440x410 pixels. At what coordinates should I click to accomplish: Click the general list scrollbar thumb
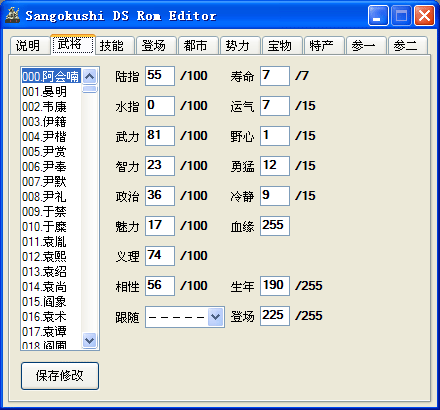coord(89,89)
